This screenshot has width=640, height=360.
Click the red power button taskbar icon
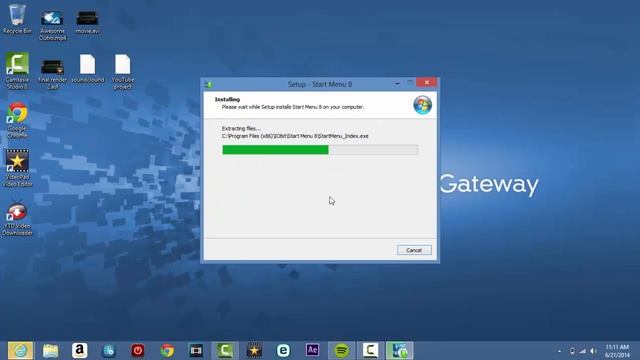point(138,351)
